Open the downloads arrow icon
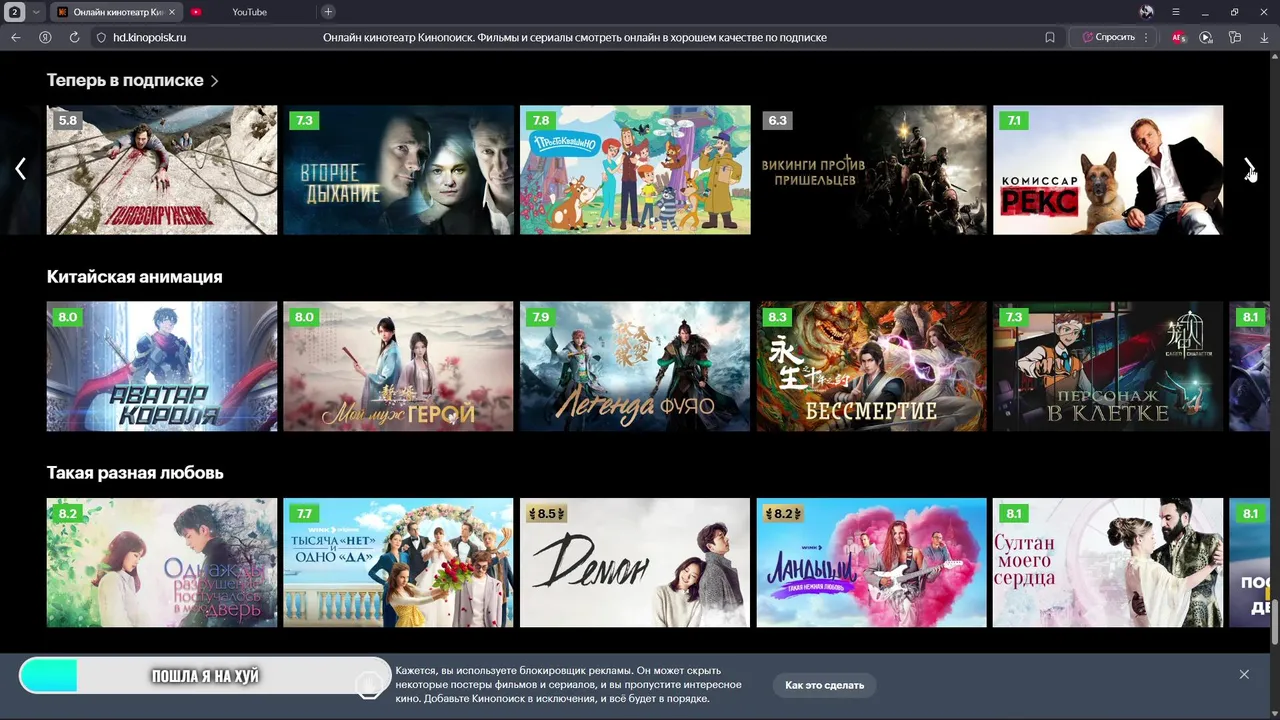Screen dimensions: 1280x720 (1263, 37)
